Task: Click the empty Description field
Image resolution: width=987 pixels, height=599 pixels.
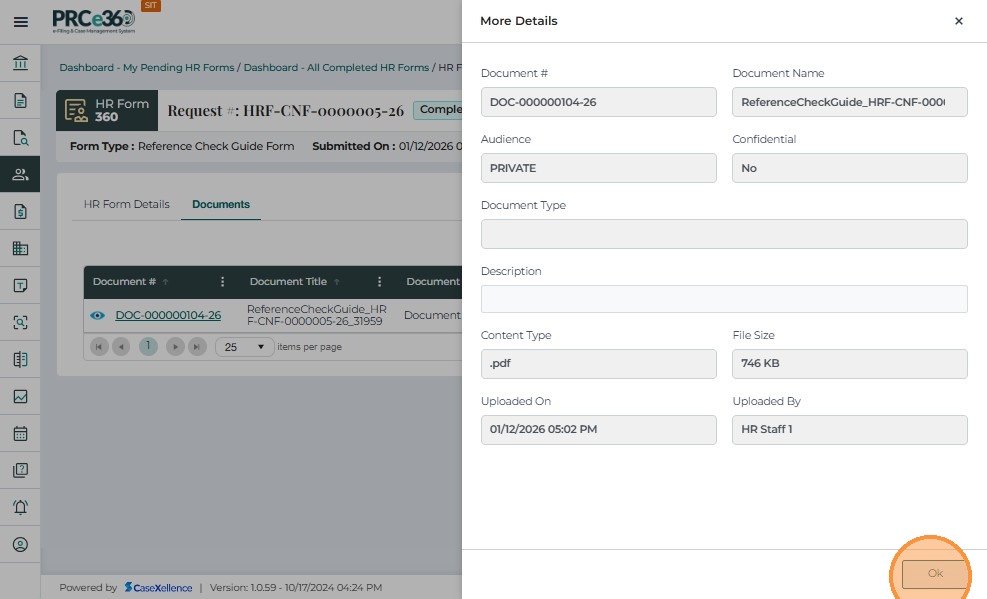Action: [724, 299]
